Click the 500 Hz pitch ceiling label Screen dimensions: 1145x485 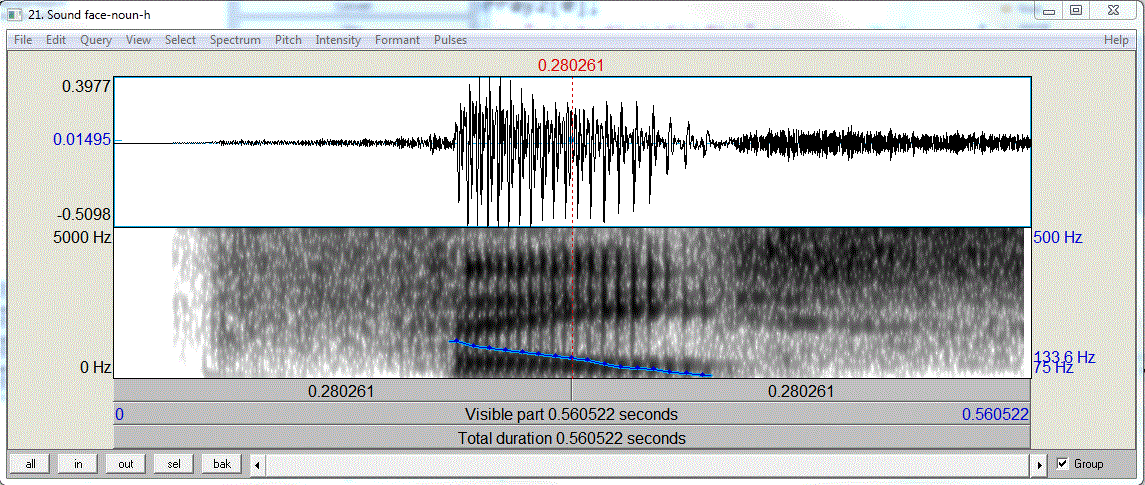tap(1057, 238)
